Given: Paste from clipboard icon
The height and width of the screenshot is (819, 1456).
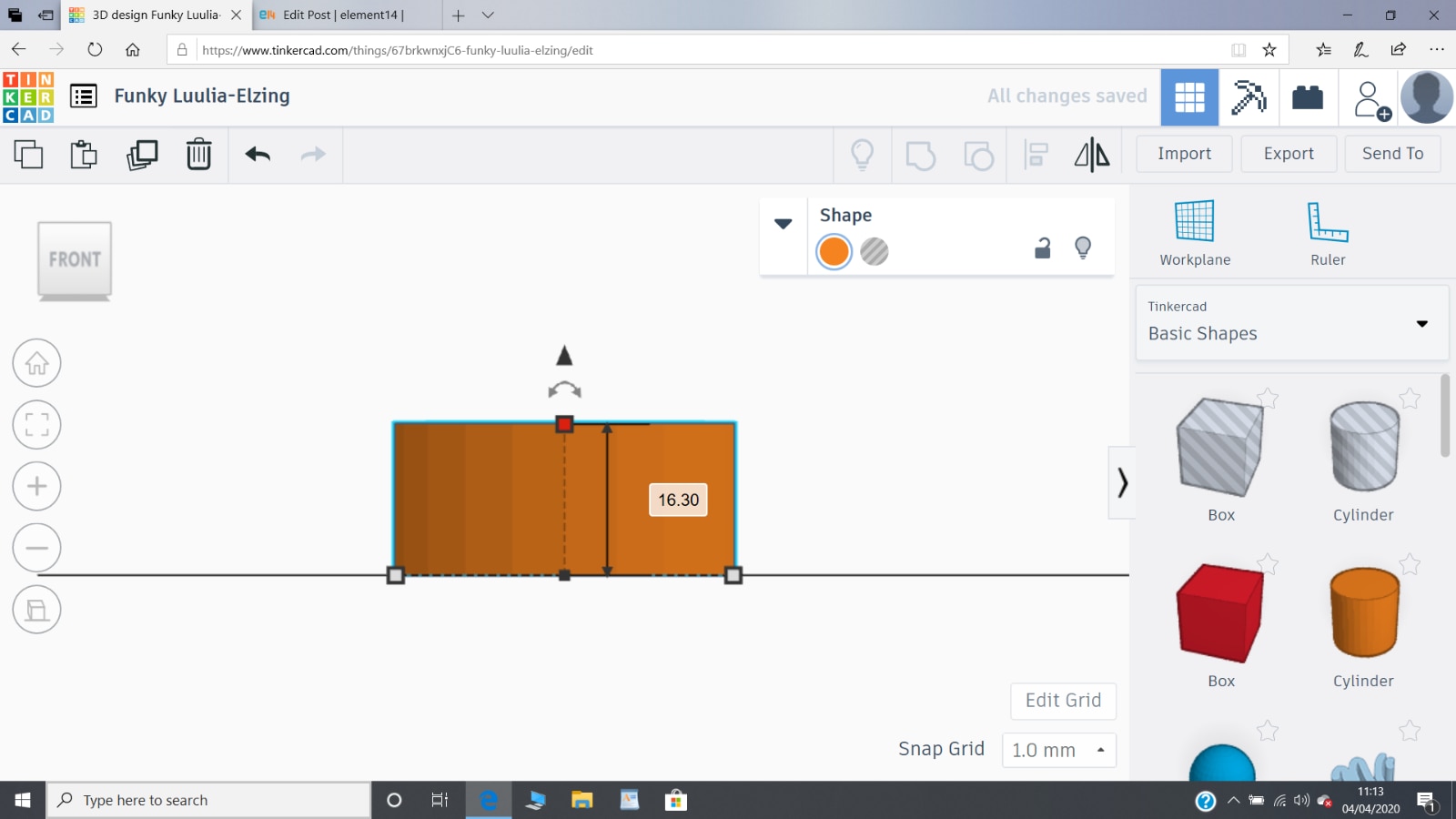Looking at the screenshot, I should tap(84, 154).
